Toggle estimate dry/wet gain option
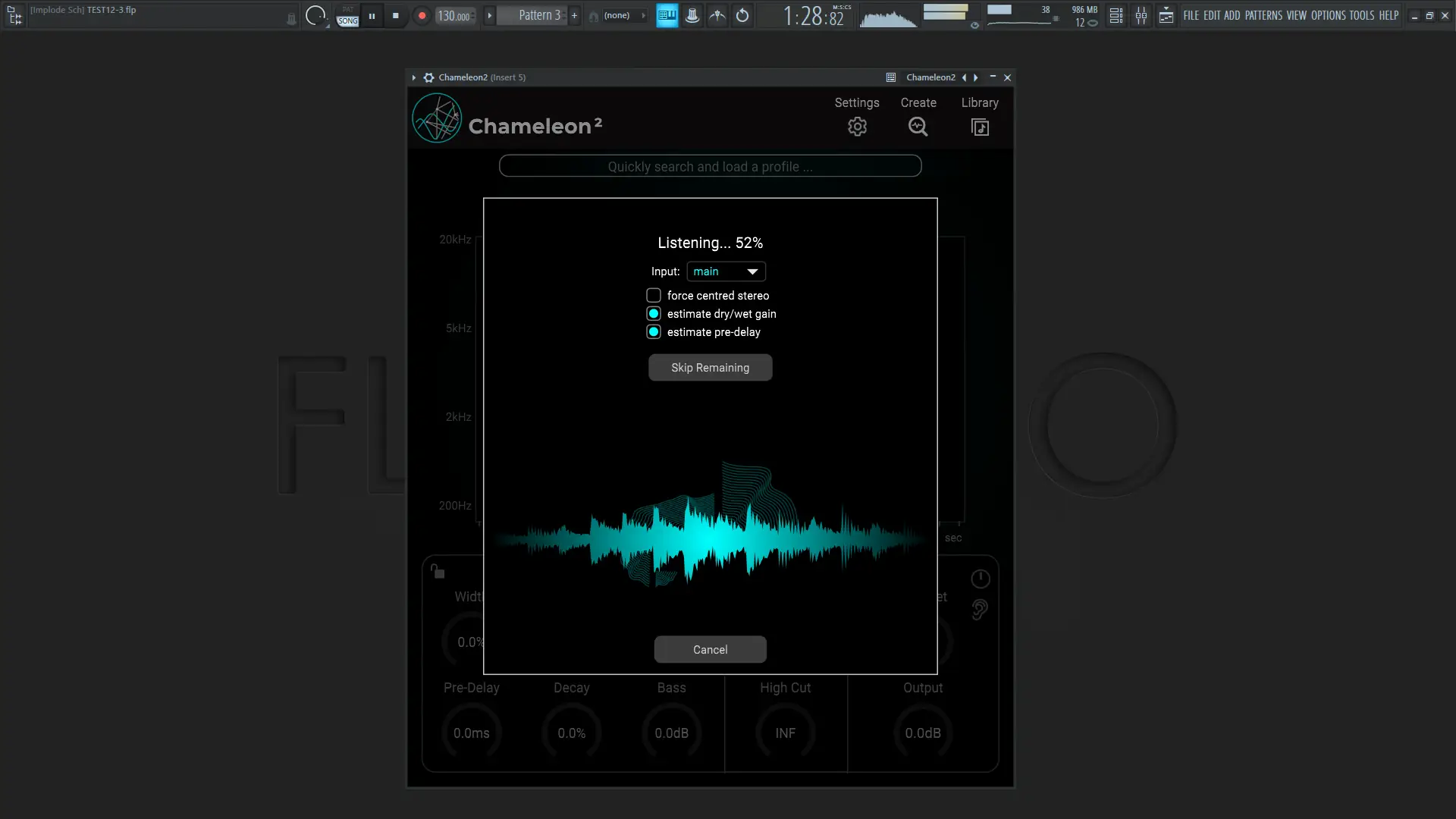This screenshot has width=1456, height=819. point(654,314)
